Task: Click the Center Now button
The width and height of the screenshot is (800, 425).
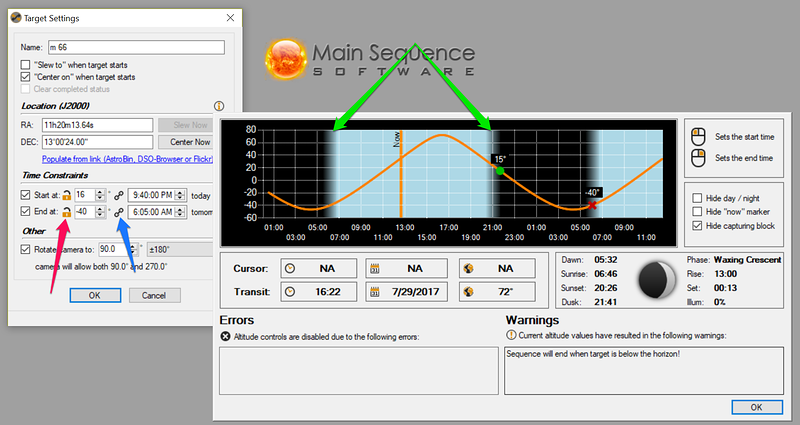Action: tap(186, 142)
